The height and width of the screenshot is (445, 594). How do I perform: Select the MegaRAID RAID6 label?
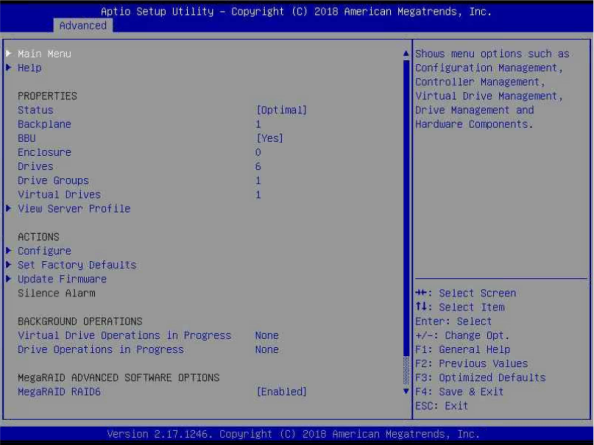pos(59,392)
